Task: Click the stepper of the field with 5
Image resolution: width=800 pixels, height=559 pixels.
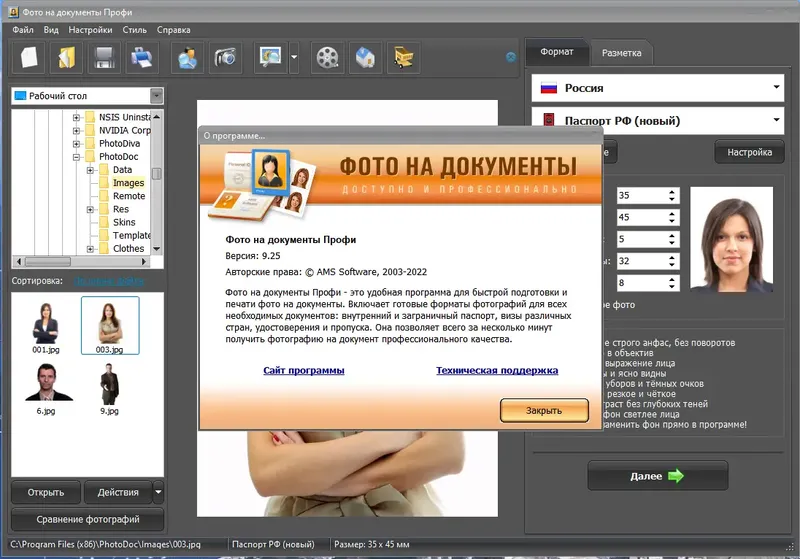Action: [672, 239]
